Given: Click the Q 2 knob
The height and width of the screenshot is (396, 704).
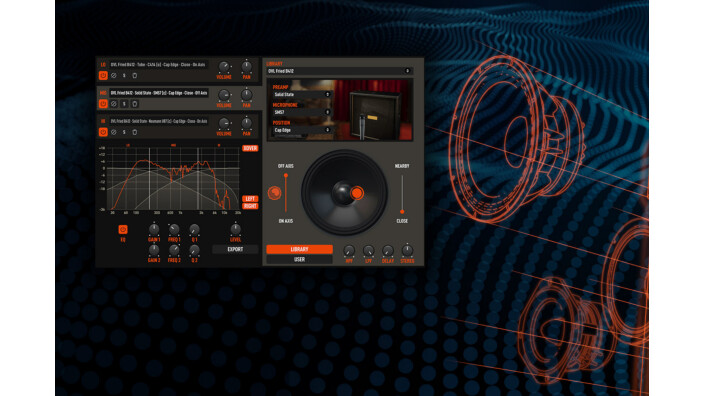Looking at the screenshot, I should (x=194, y=250).
